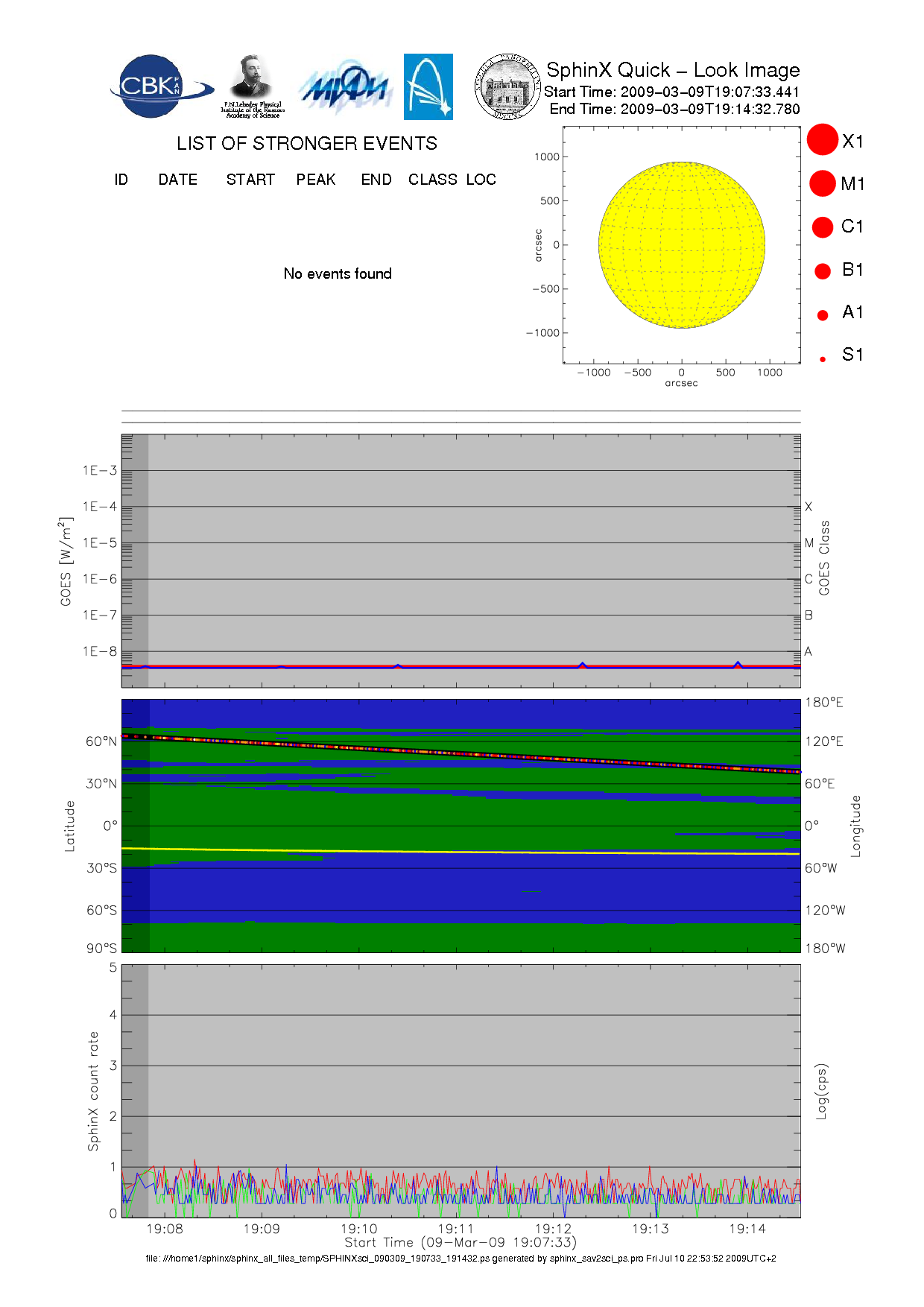Click the 'Start Time (09-Mar-09 19:07:33)' axis label
The height and width of the screenshot is (1307, 924).
click(461, 1242)
